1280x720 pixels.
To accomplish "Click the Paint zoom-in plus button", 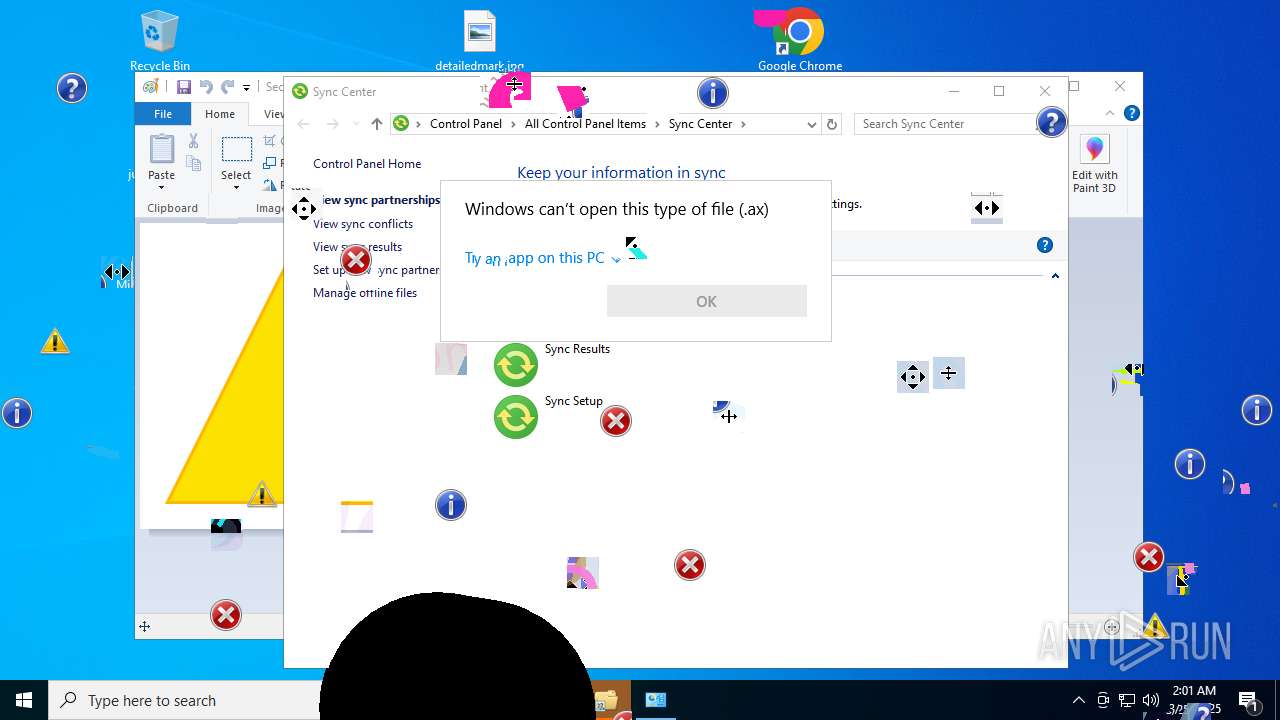I will tap(1112, 627).
